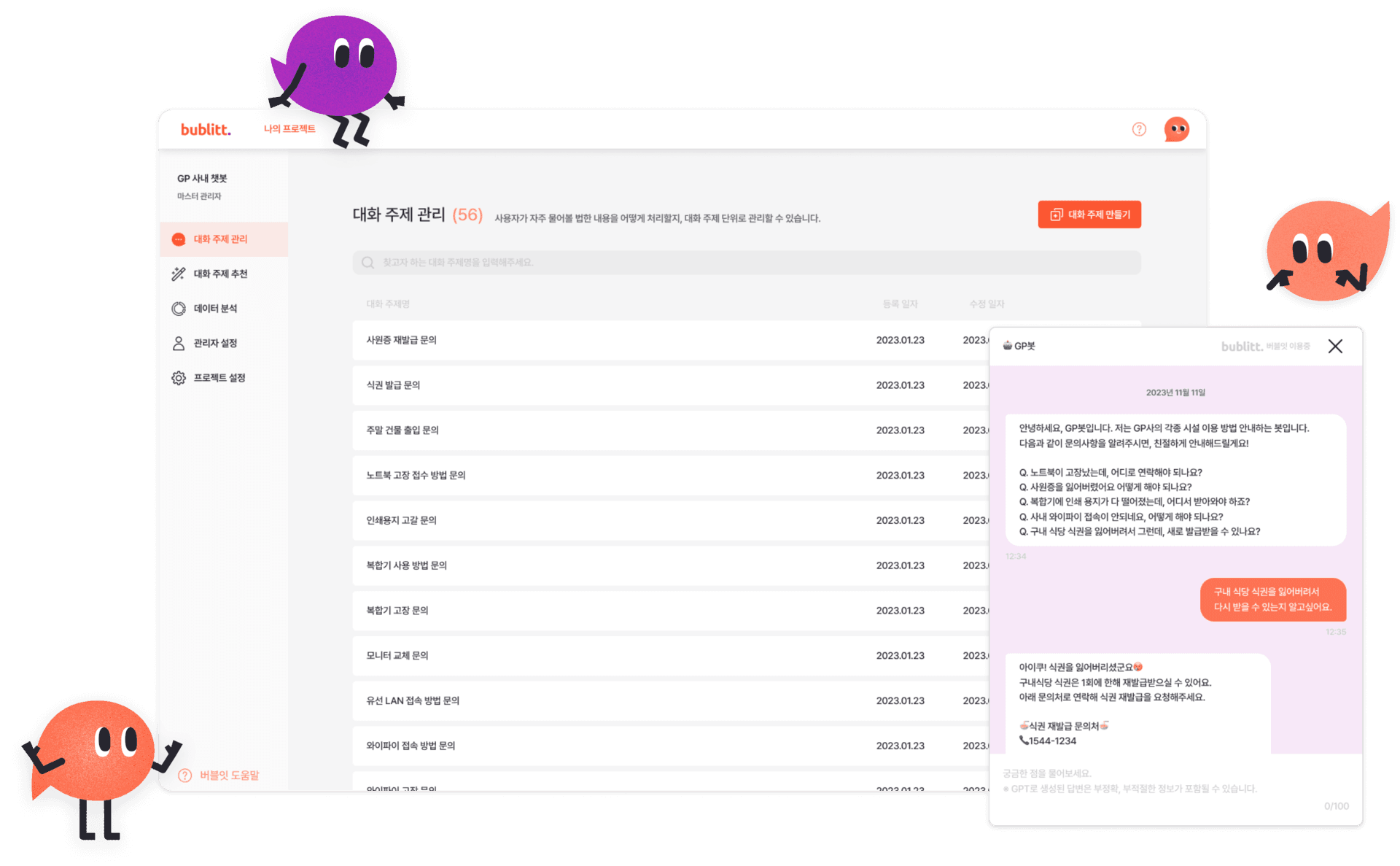Open the 사원증 재발급 문의 row
Image resolution: width=1400 pixels, height=866 pixels.
pos(671,340)
